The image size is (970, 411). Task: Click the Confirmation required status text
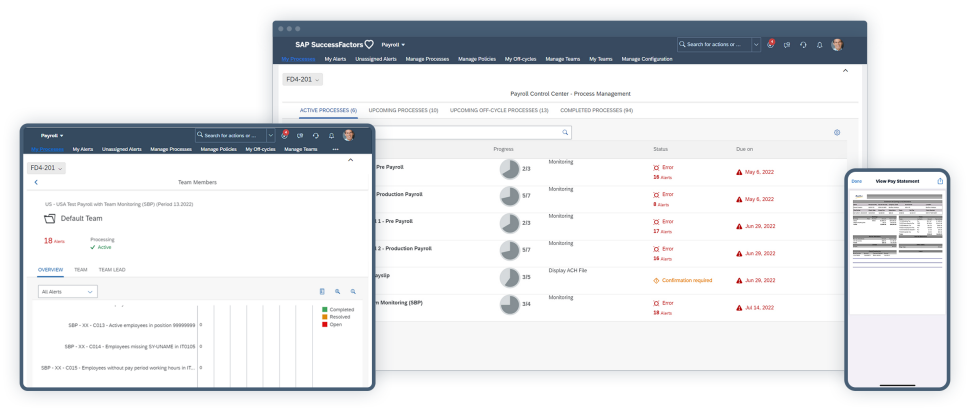[x=687, y=280]
